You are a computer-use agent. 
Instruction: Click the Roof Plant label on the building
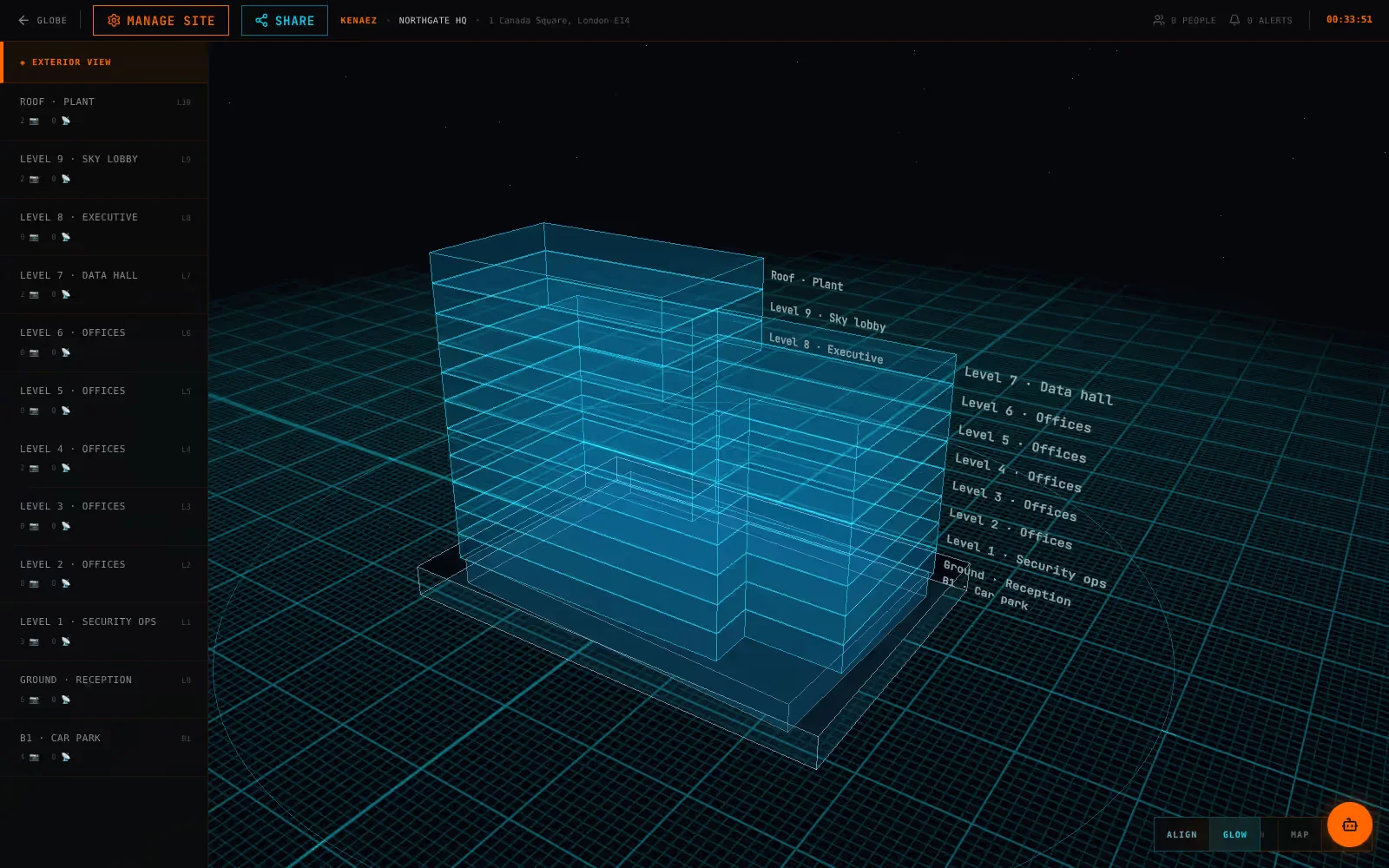click(806, 280)
